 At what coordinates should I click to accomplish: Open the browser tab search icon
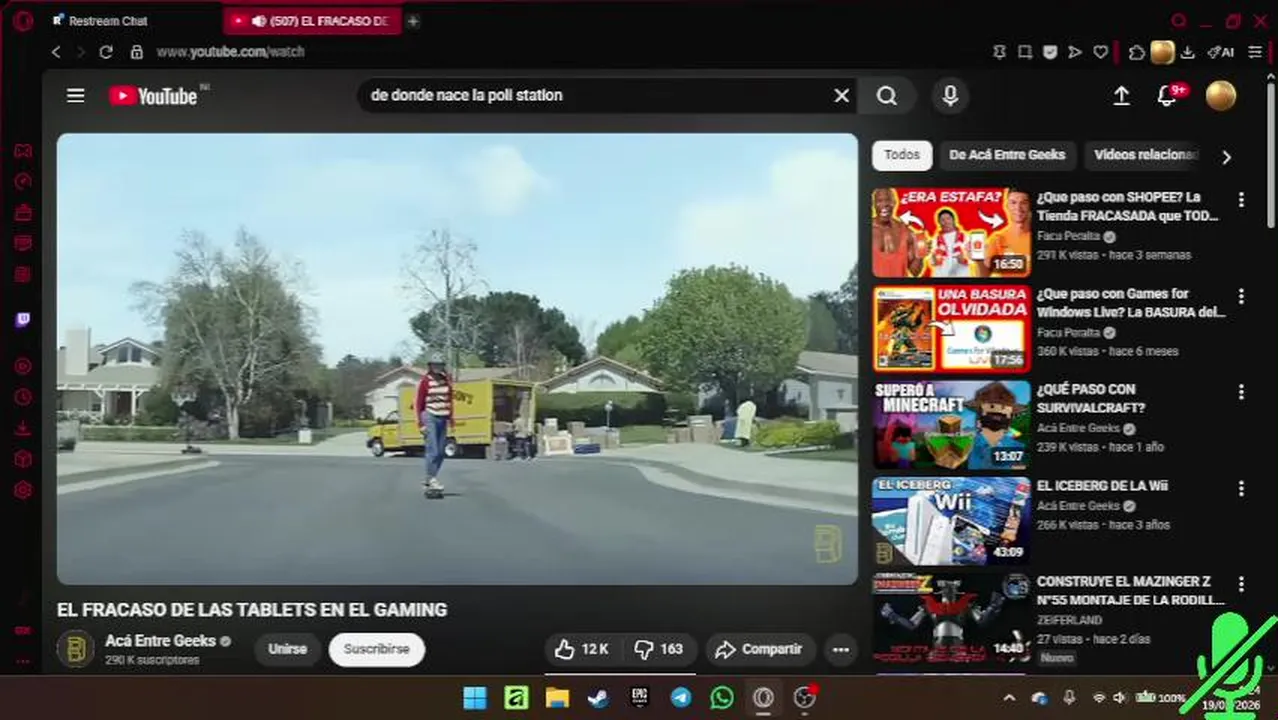(1179, 21)
